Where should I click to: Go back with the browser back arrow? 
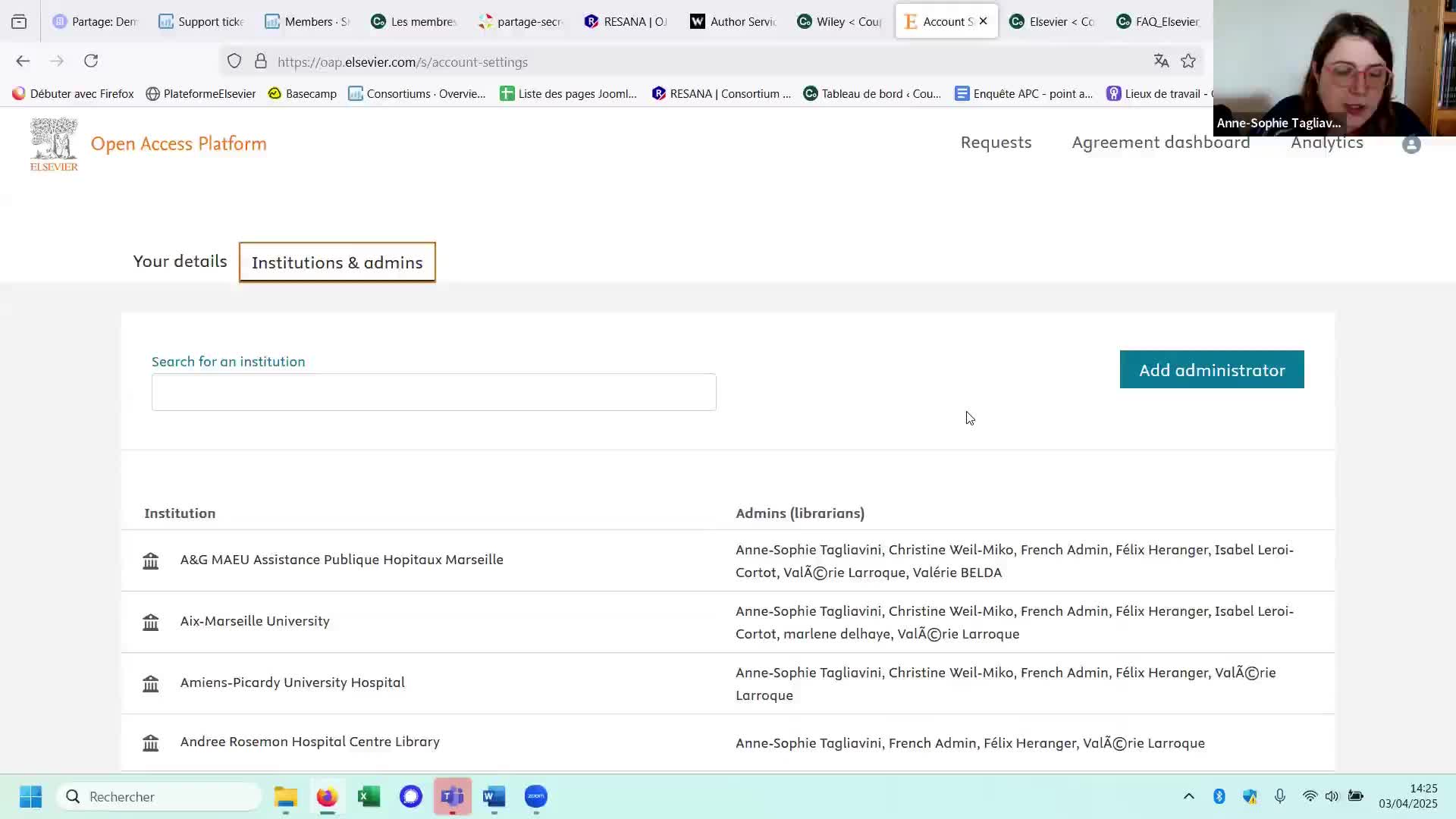tap(23, 61)
